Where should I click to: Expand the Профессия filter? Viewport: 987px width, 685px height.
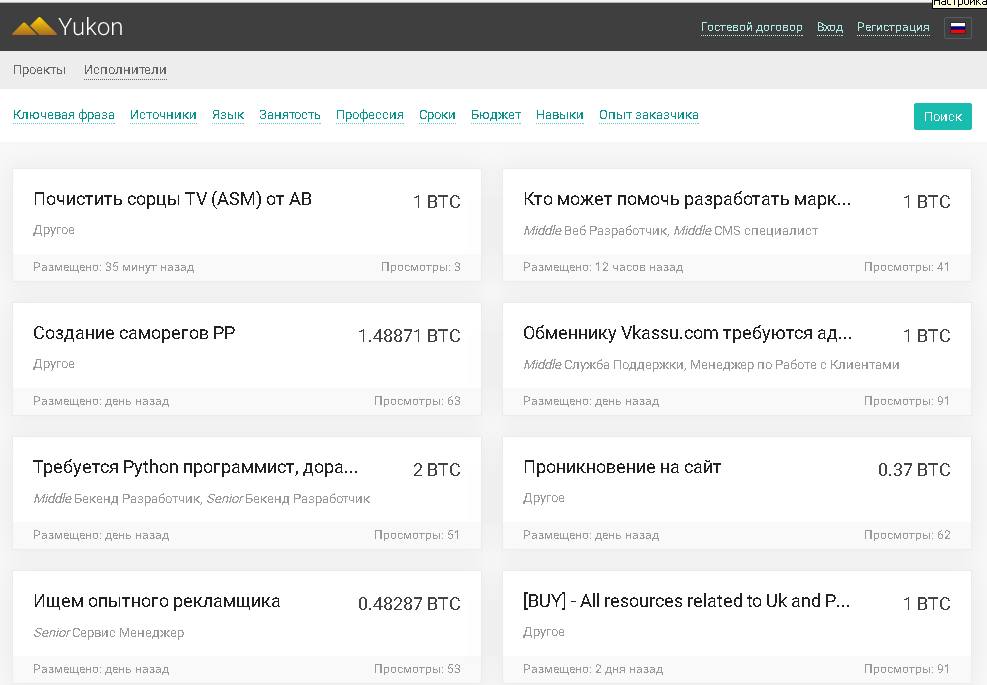pos(370,115)
